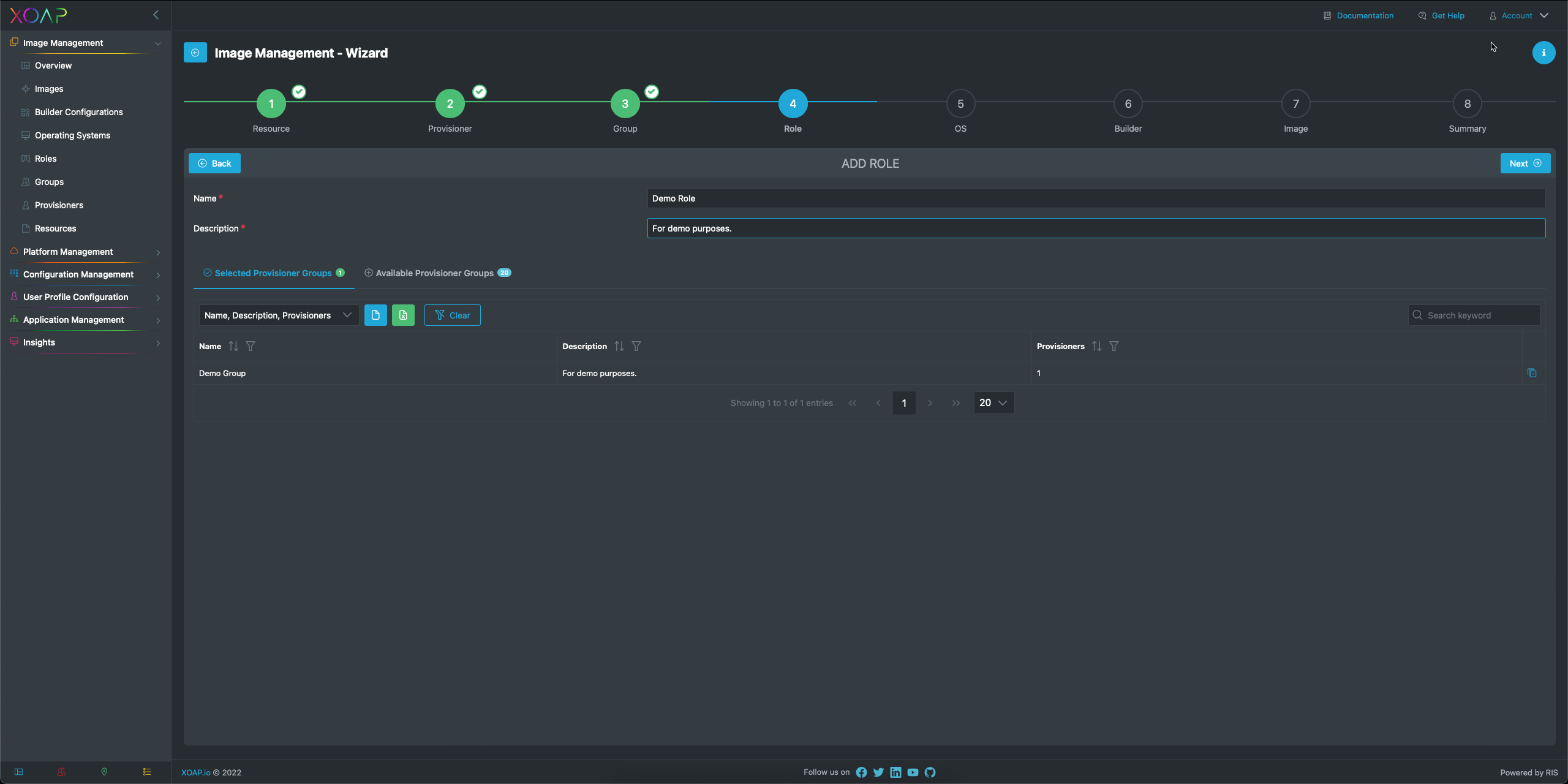The width and height of the screenshot is (1568, 784).
Task: Expand the Insights section
Action: coord(86,342)
